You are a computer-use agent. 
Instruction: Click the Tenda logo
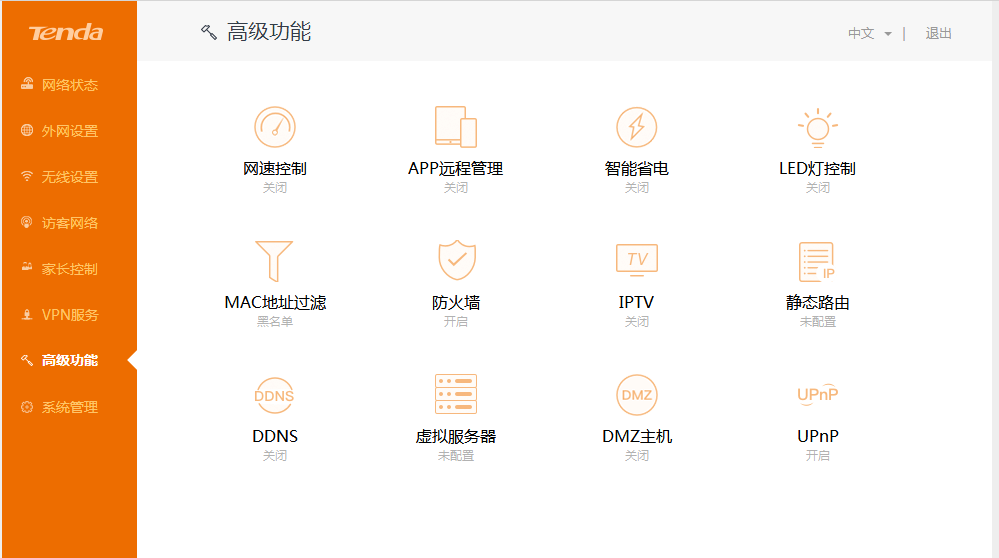[66, 32]
